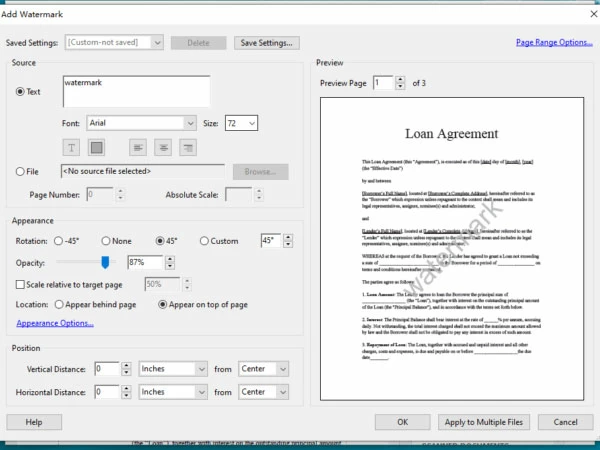Image resolution: width=600 pixels, height=450 pixels.
Task: Click the Help button
Action: tap(34, 422)
